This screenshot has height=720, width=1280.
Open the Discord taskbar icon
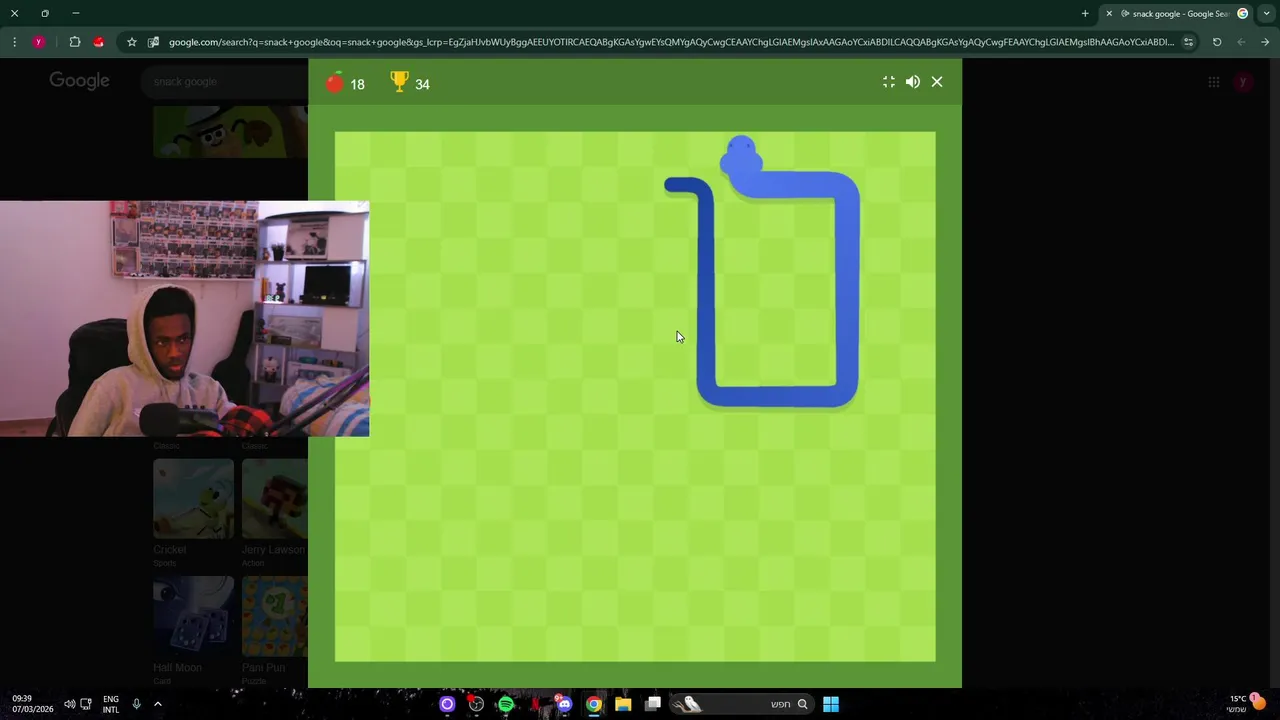pyautogui.click(x=565, y=704)
